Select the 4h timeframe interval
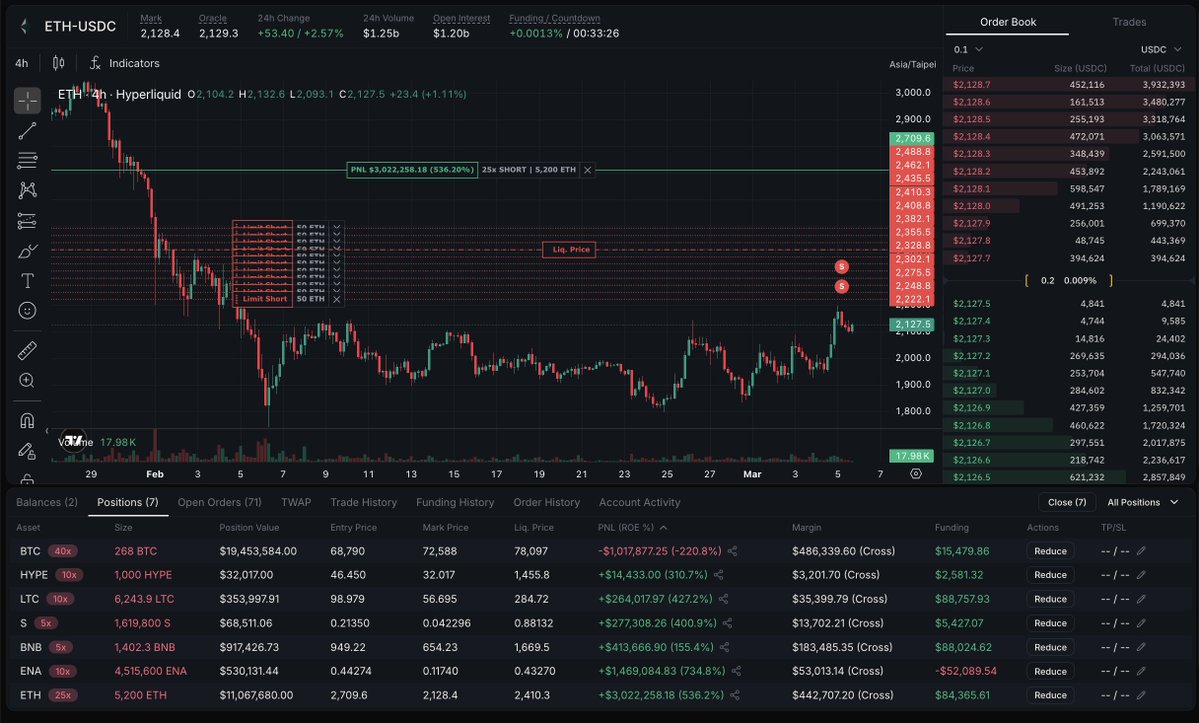The image size is (1199, 723). 21,63
